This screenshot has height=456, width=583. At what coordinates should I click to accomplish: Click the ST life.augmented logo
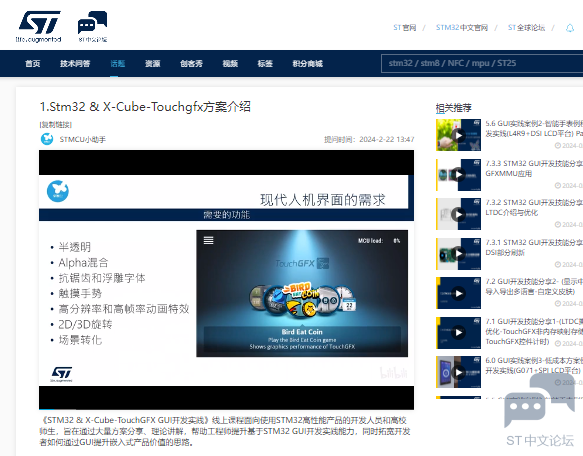click(x=39, y=26)
